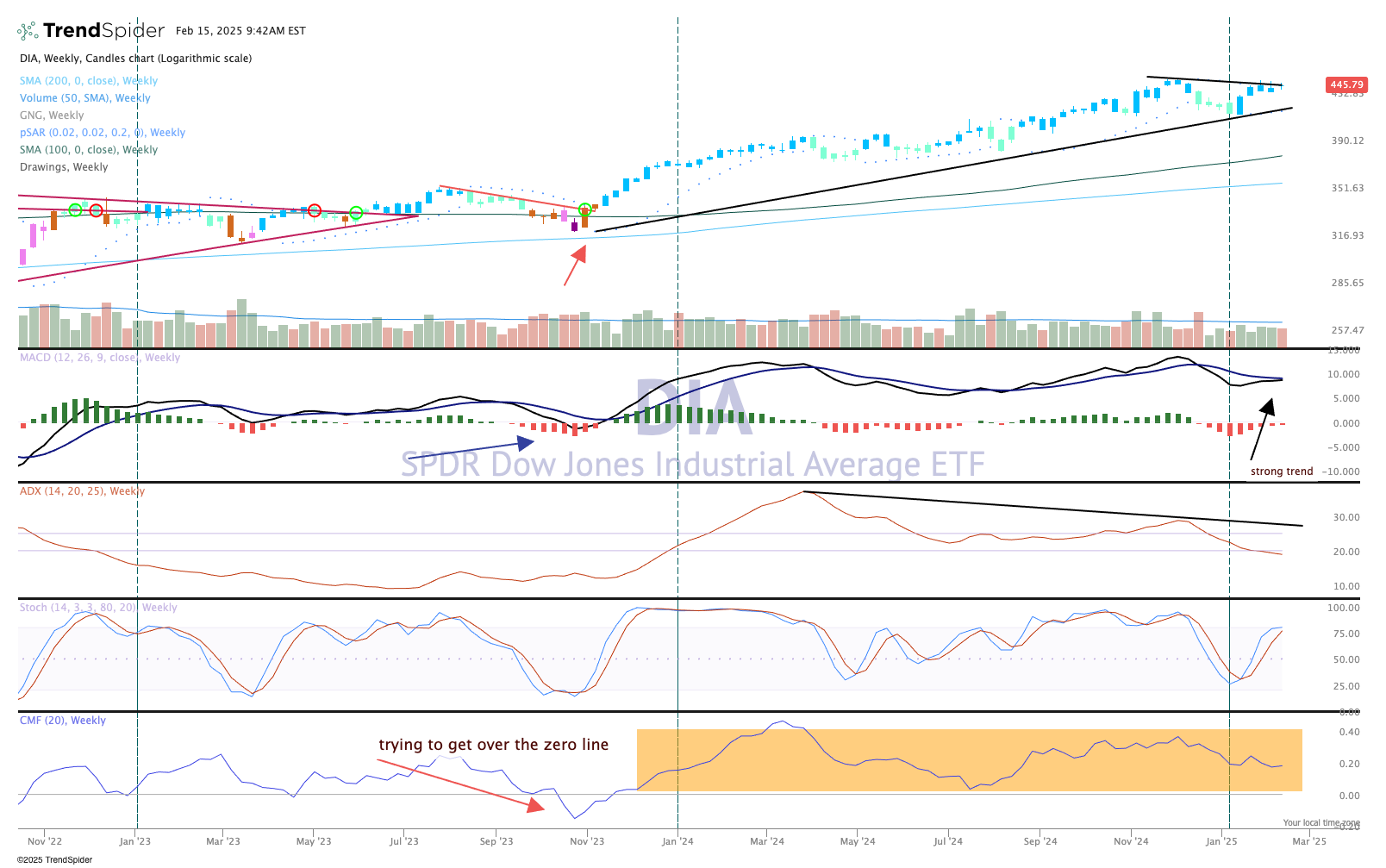Click the red 445.79 current price tag
This screenshot has height=868, width=1386.
pyautogui.click(x=1346, y=84)
